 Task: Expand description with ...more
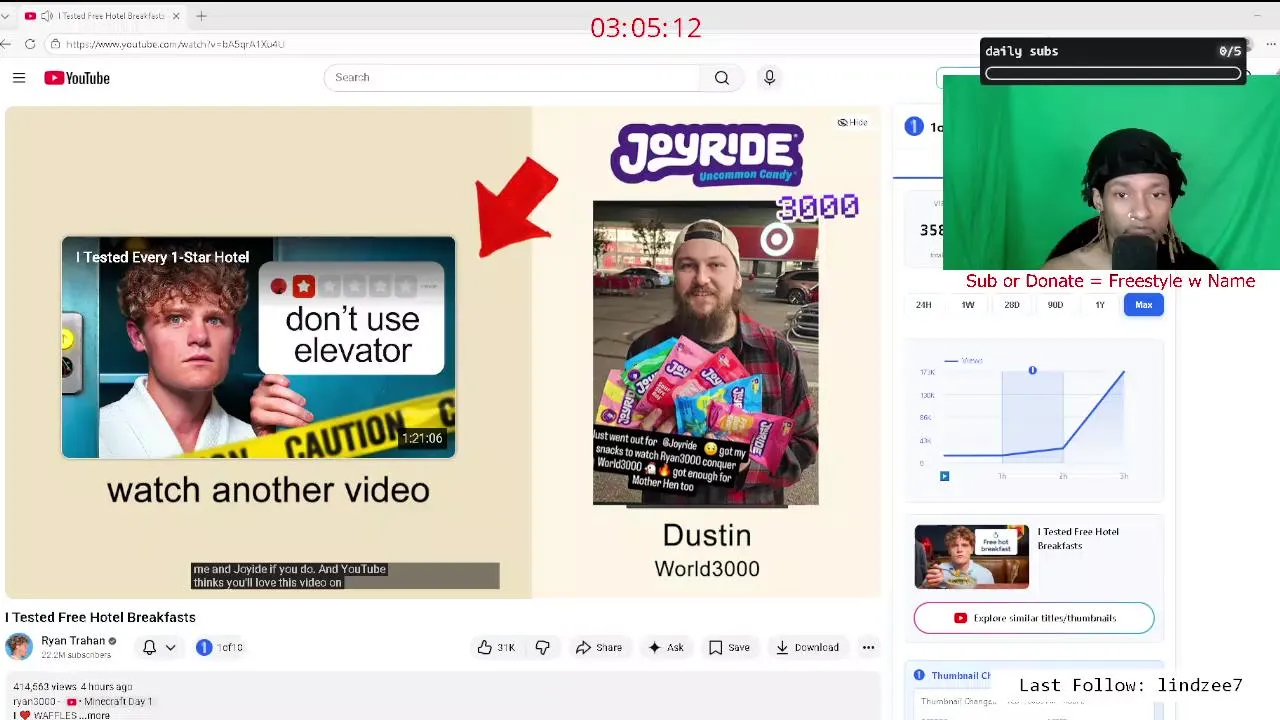[x=96, y=715]
